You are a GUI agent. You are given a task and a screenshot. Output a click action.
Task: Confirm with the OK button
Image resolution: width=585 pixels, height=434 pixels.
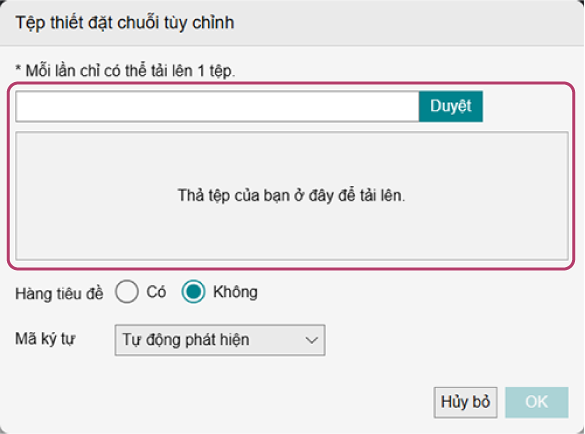(x=537, y=402)
